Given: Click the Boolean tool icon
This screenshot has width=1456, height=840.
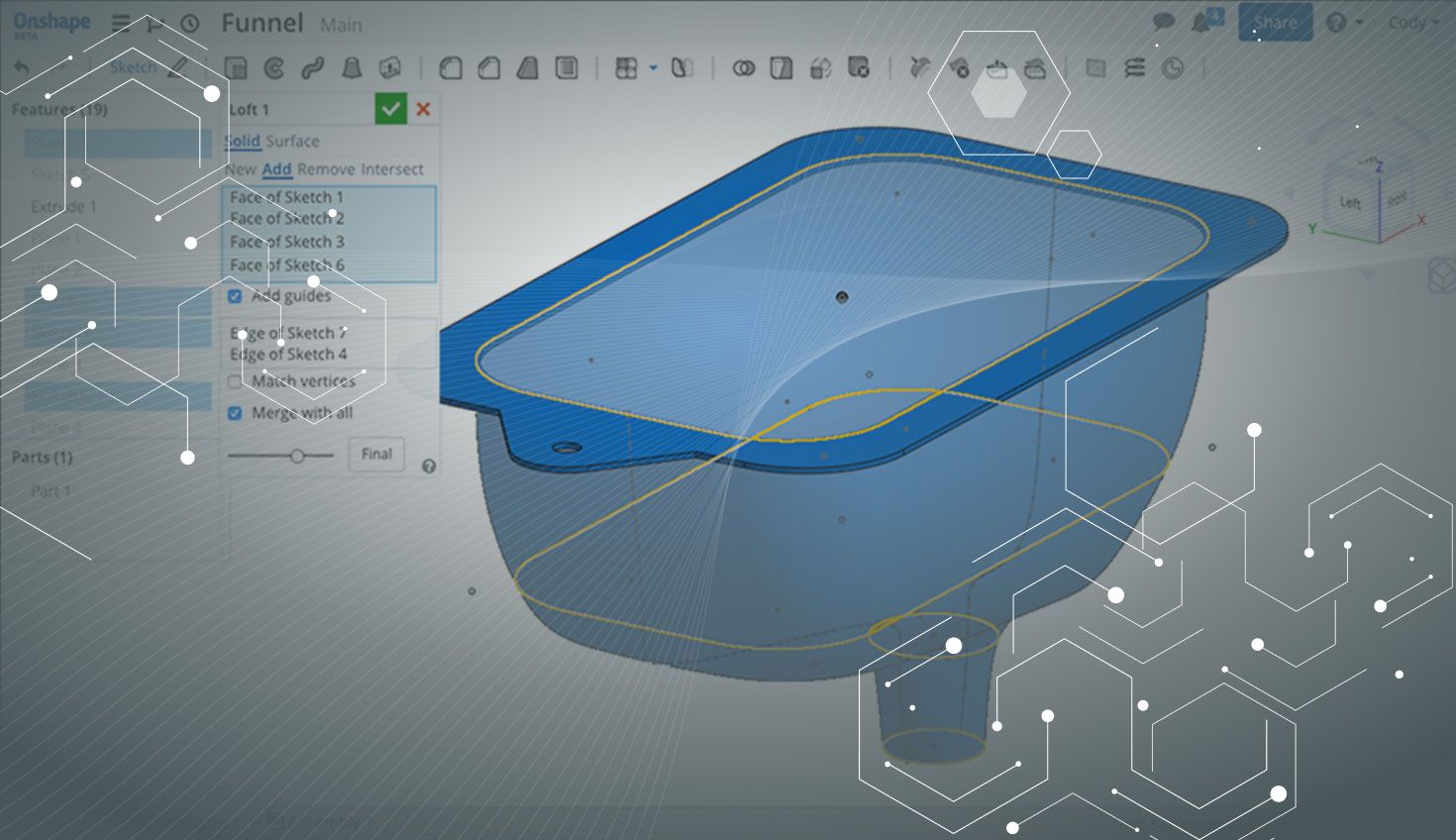Looking at the screenshot, I should point(743,68).
